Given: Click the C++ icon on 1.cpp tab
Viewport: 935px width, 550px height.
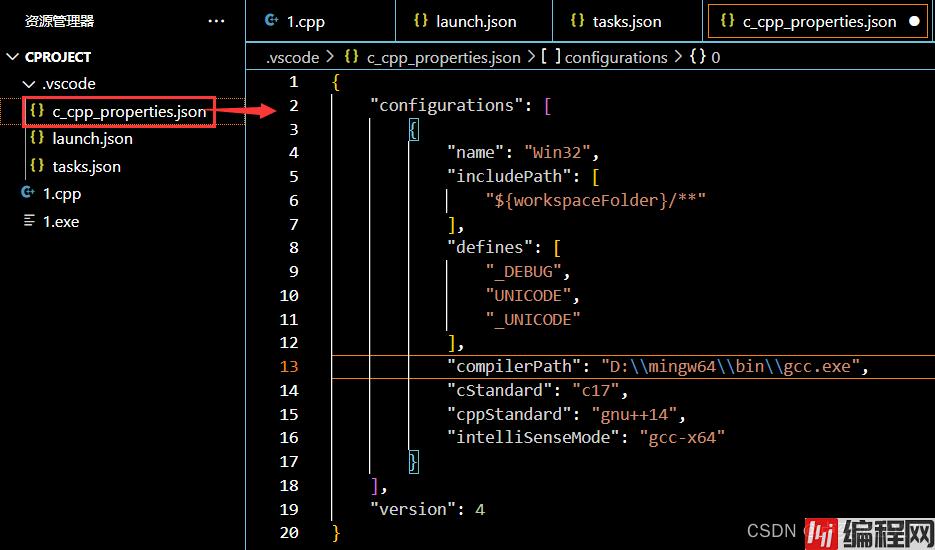Looking at the screenshot, I should pyautogui.click(x=271, y=21).
